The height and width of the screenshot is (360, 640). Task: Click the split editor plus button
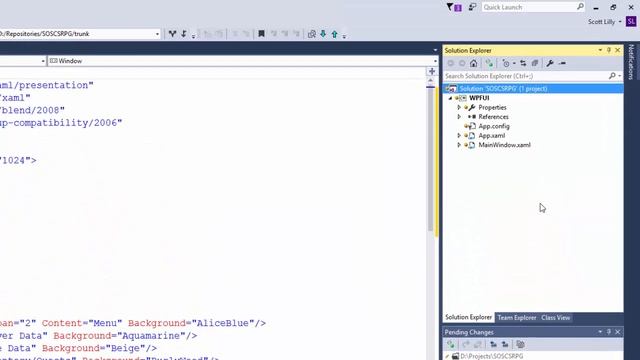tap(432, 71)
